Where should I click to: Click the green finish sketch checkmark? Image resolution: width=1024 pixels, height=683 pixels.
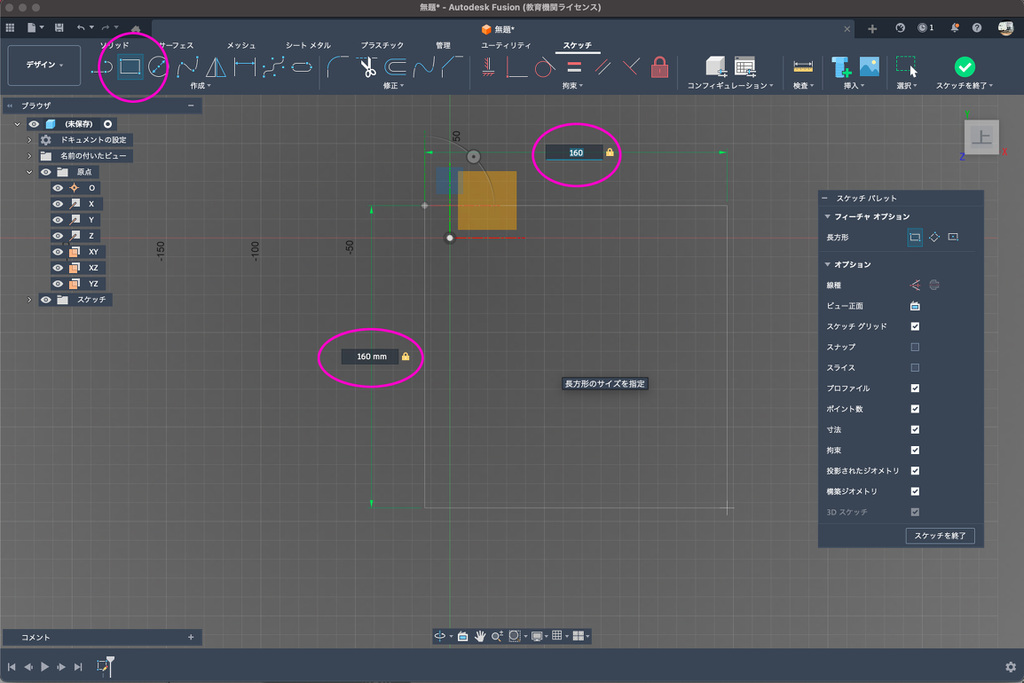(964, 66)
